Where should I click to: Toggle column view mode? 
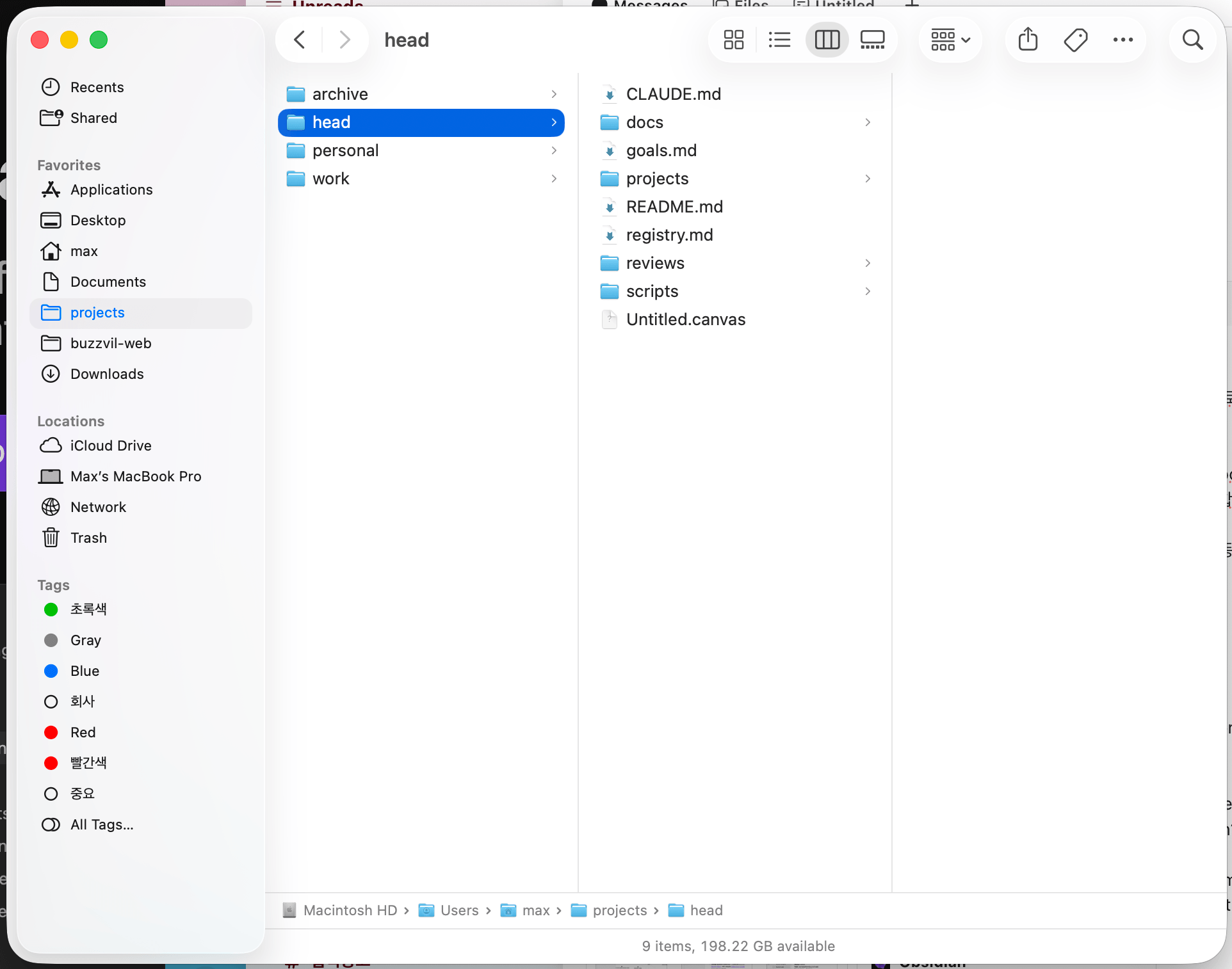point(827,40)
